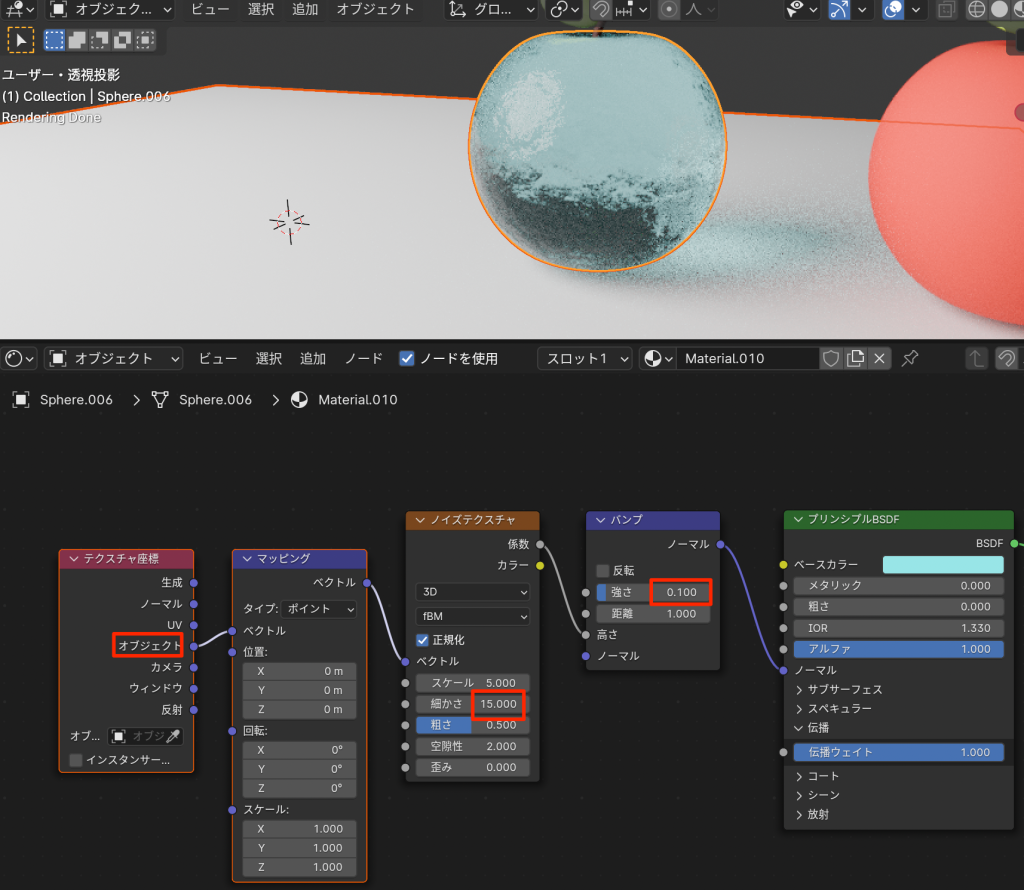Click the eyedropper in Texture Coordinate node
This screenshot has height=890, width=1024.
(173, 736)
